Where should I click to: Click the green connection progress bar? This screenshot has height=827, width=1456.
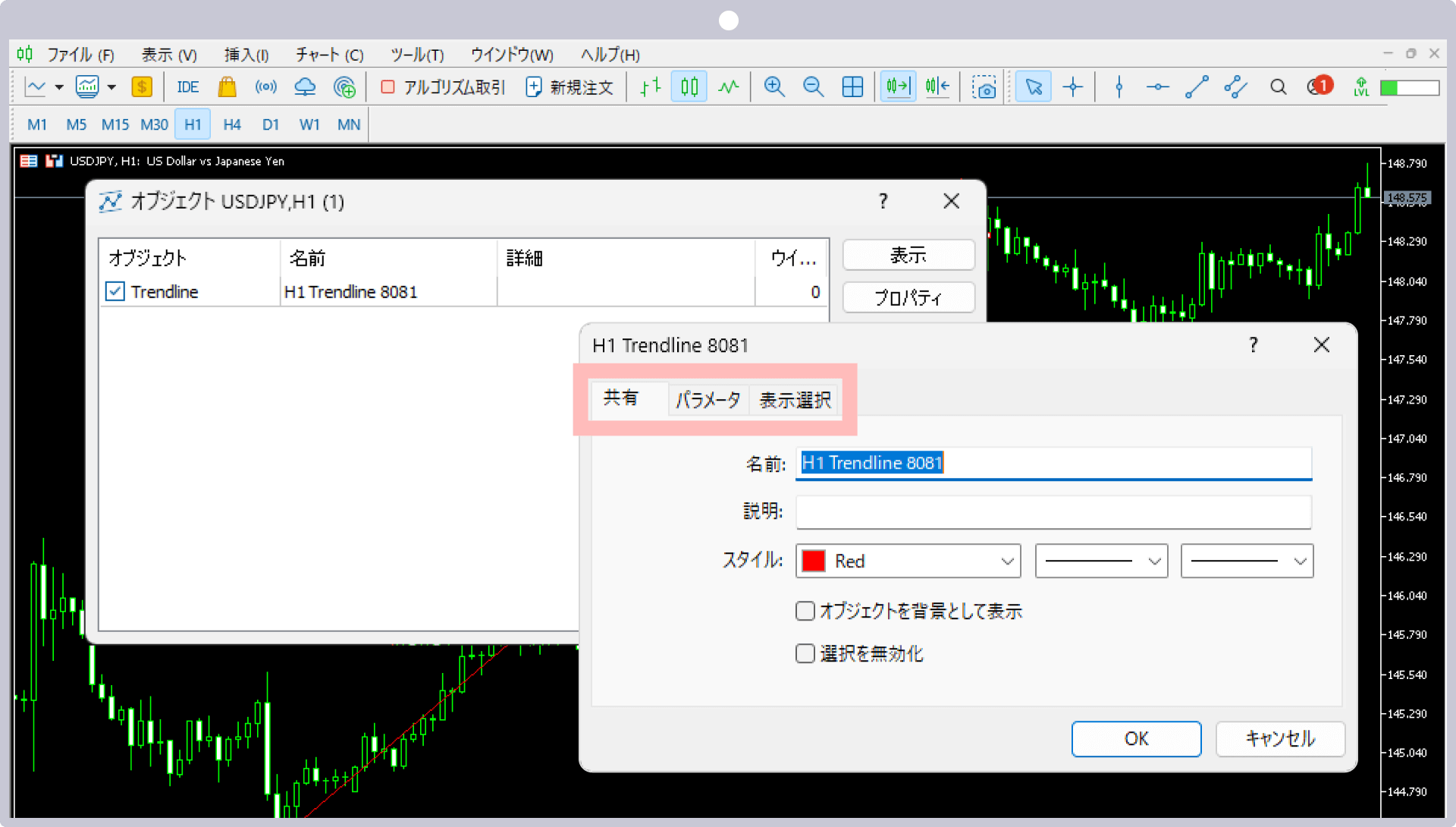pos(1410,88)
